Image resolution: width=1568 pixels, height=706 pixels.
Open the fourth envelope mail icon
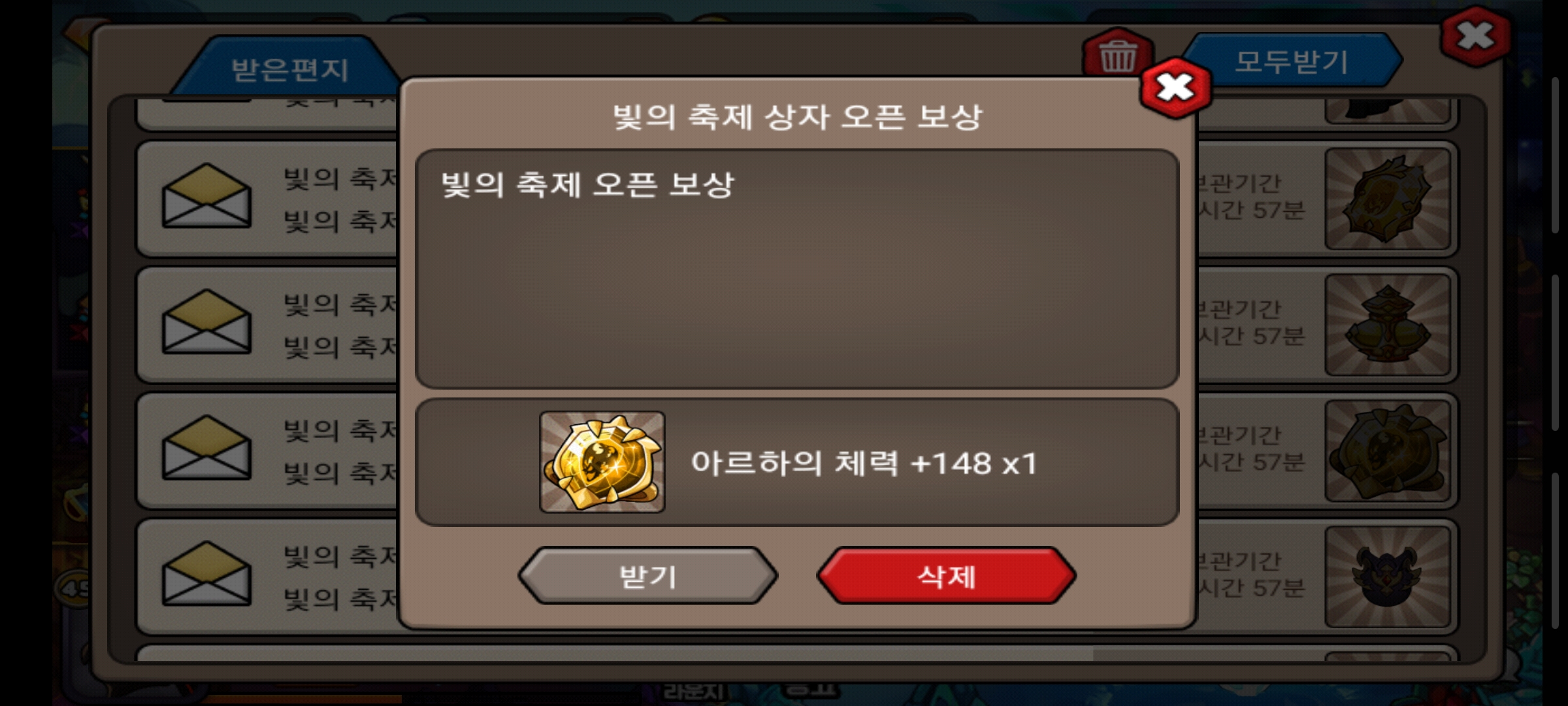pos(206,575)
